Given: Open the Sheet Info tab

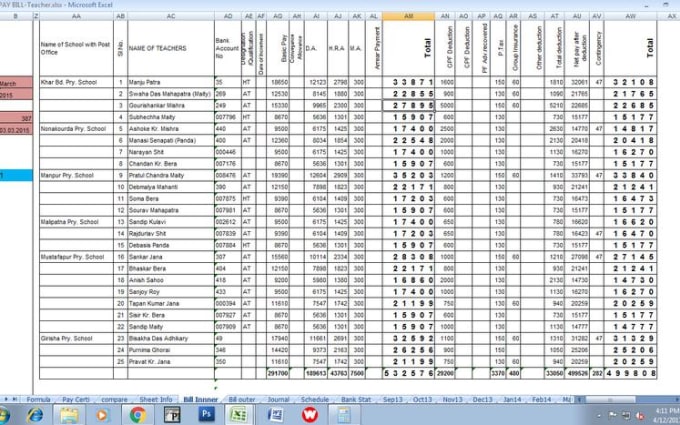Looking at the screenshot, I should (156, 399).
